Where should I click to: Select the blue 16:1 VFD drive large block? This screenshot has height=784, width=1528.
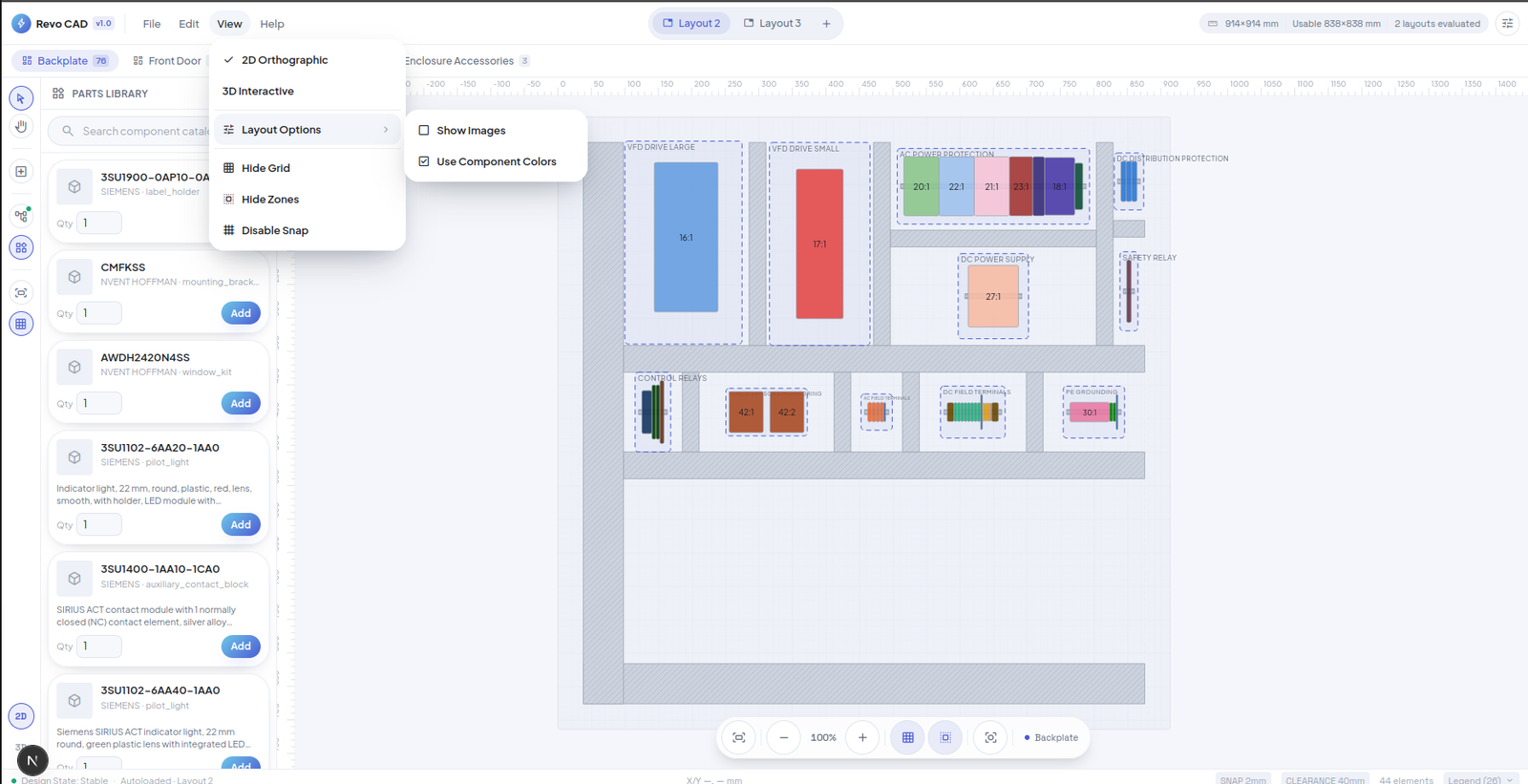click(686, 237)
